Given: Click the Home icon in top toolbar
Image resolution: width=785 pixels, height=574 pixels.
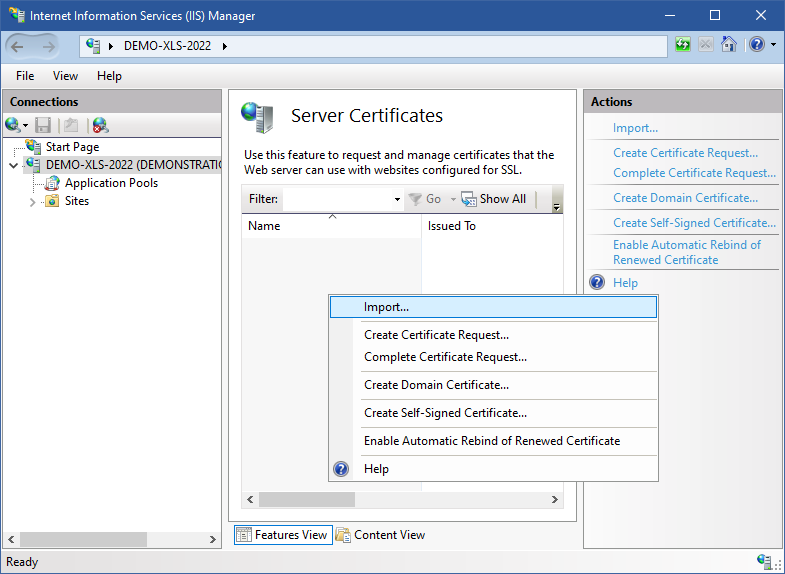Looking at the screenshot, I should (x=729, y=45).
